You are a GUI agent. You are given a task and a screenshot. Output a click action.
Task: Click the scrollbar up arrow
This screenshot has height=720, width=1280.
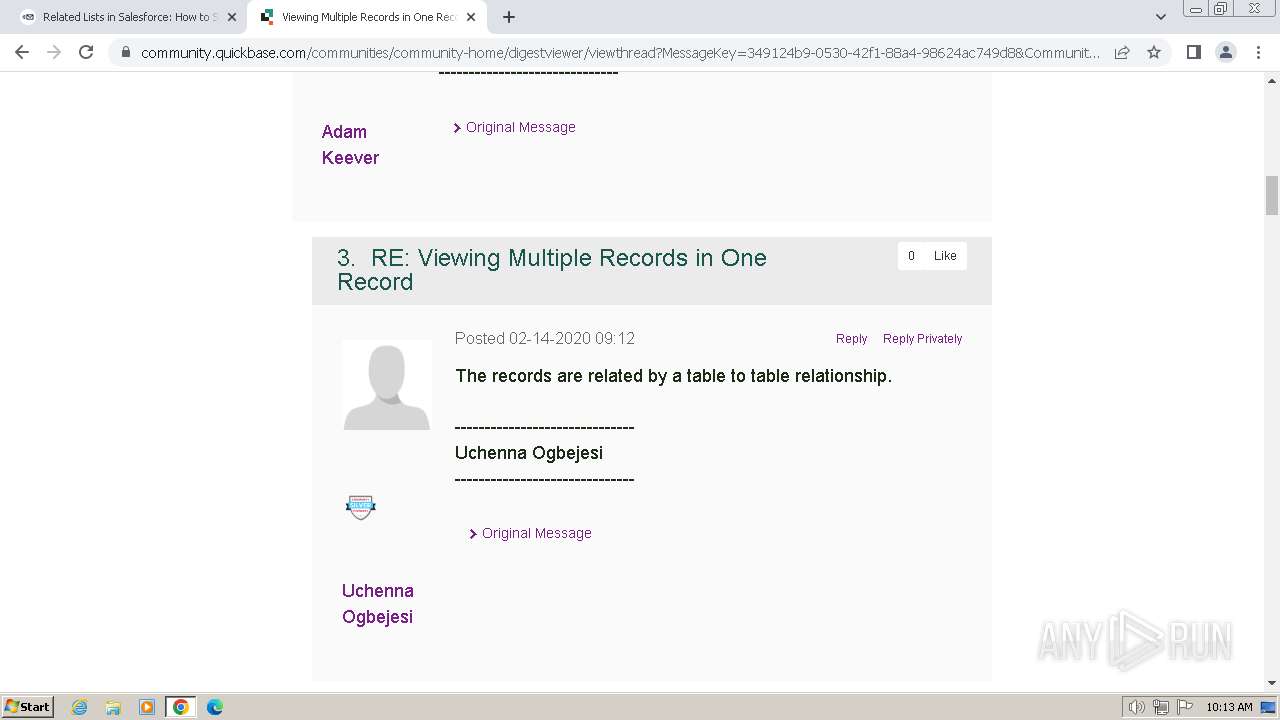[1272, 79]
